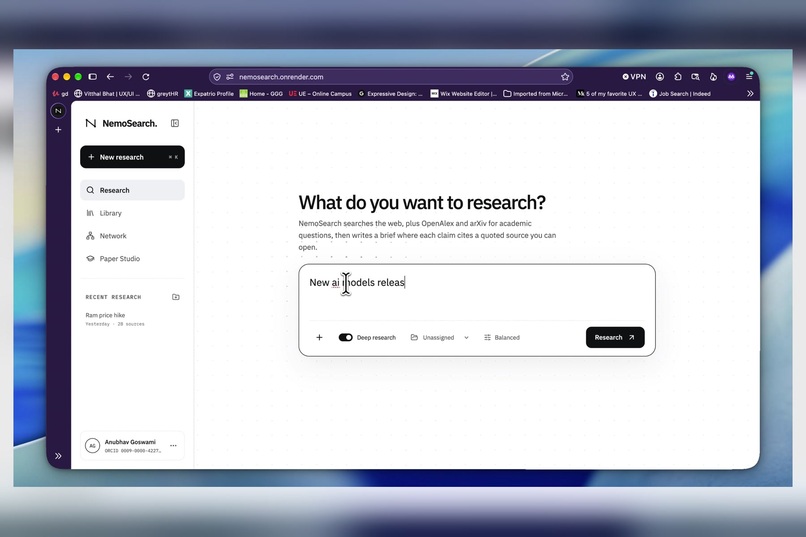
Task: Click the purple avatar in toolbar
Action: click(x=731, y=77)
